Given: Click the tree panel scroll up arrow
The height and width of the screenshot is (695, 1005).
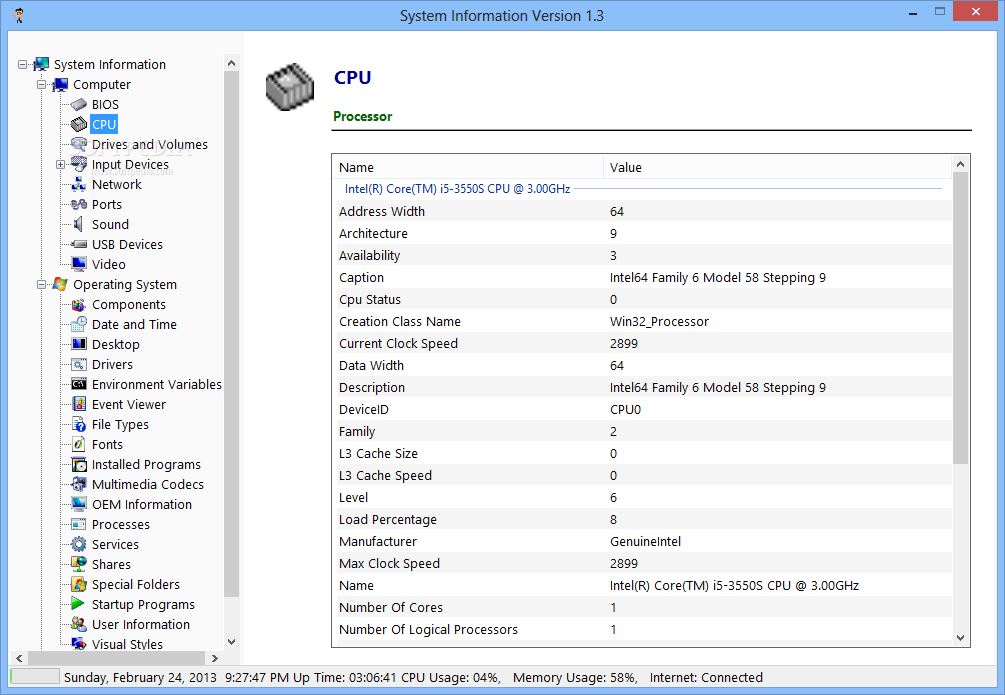Looking at the screenshot, I should [231, 63].
